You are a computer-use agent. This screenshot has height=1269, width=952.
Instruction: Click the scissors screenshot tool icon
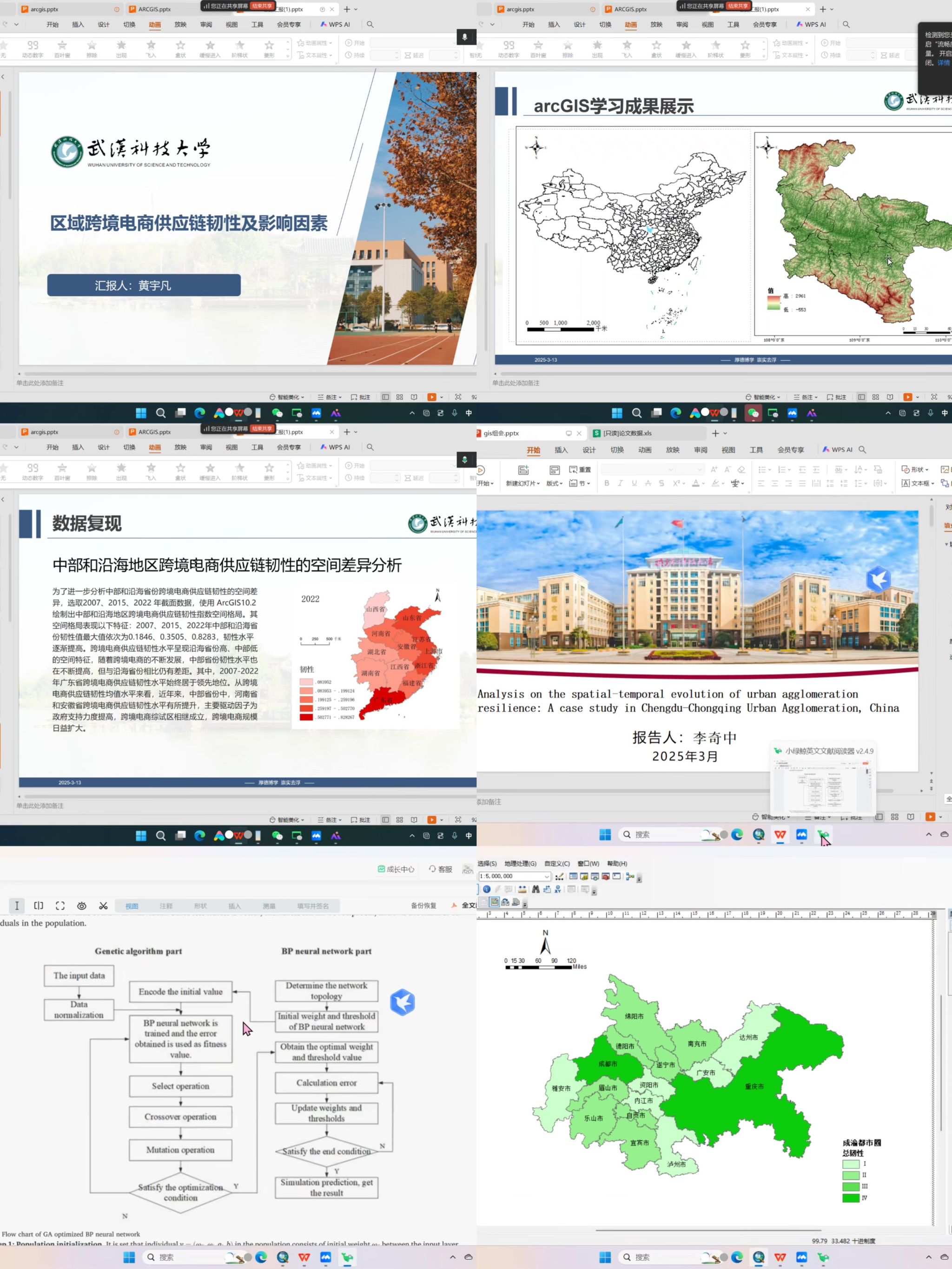[x=103, y=905]
